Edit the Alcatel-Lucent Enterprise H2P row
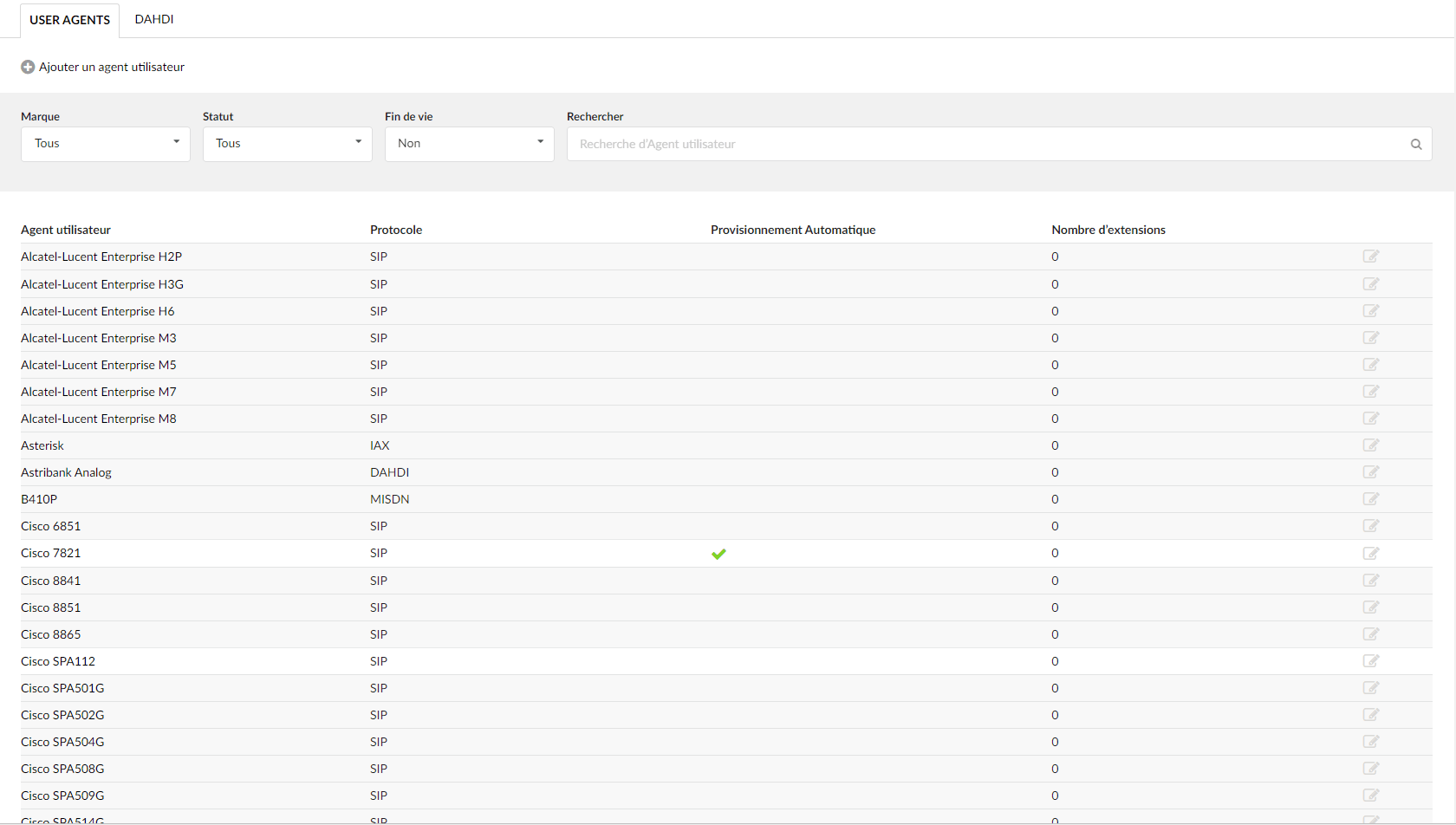This screenshot has height=825, width=1456. tap(1371, 257)
